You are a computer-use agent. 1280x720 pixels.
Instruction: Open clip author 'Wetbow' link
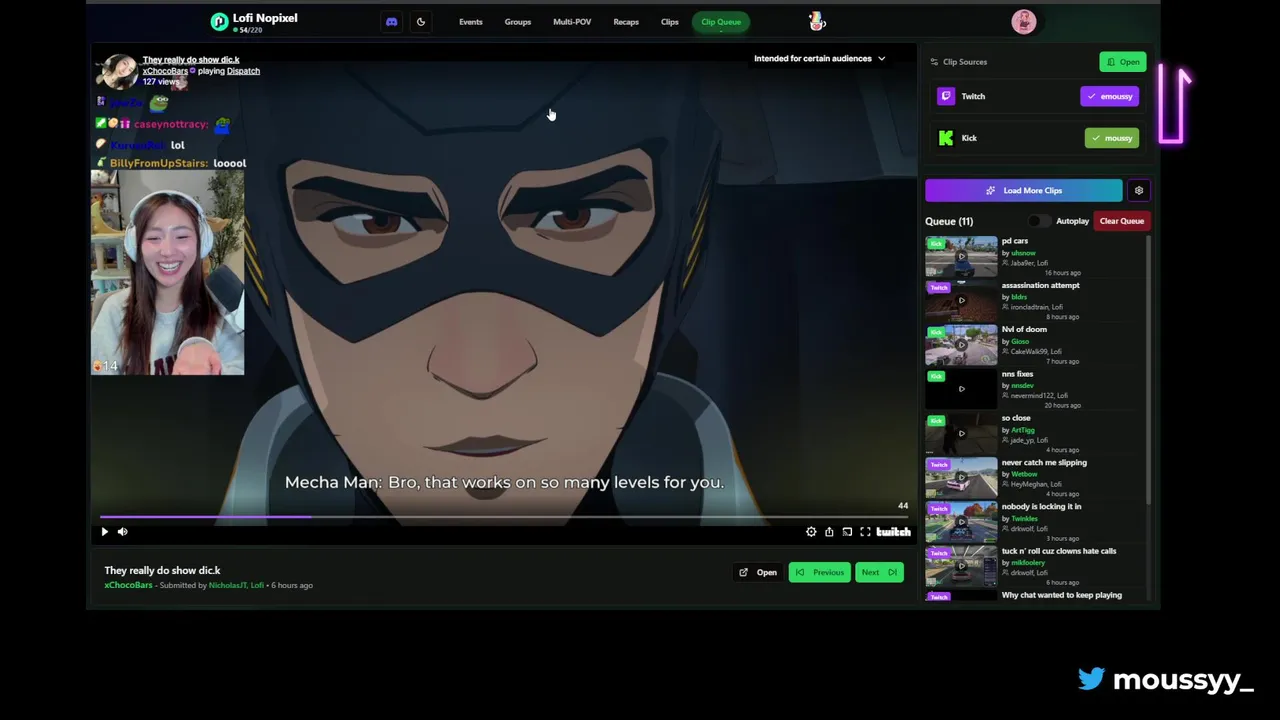click(x=1024, y=474)
